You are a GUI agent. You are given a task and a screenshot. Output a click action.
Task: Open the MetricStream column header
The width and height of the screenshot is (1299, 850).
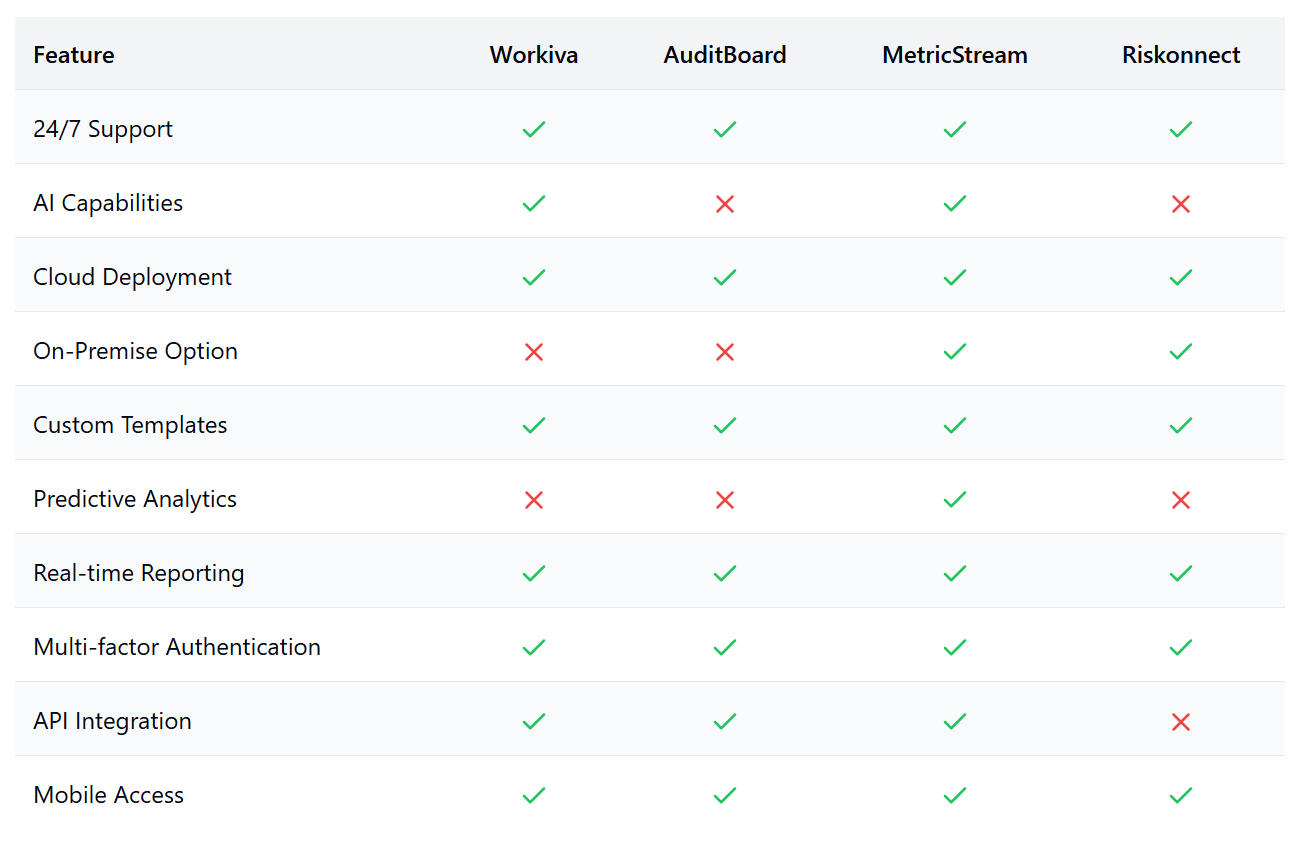pos(954,55)
